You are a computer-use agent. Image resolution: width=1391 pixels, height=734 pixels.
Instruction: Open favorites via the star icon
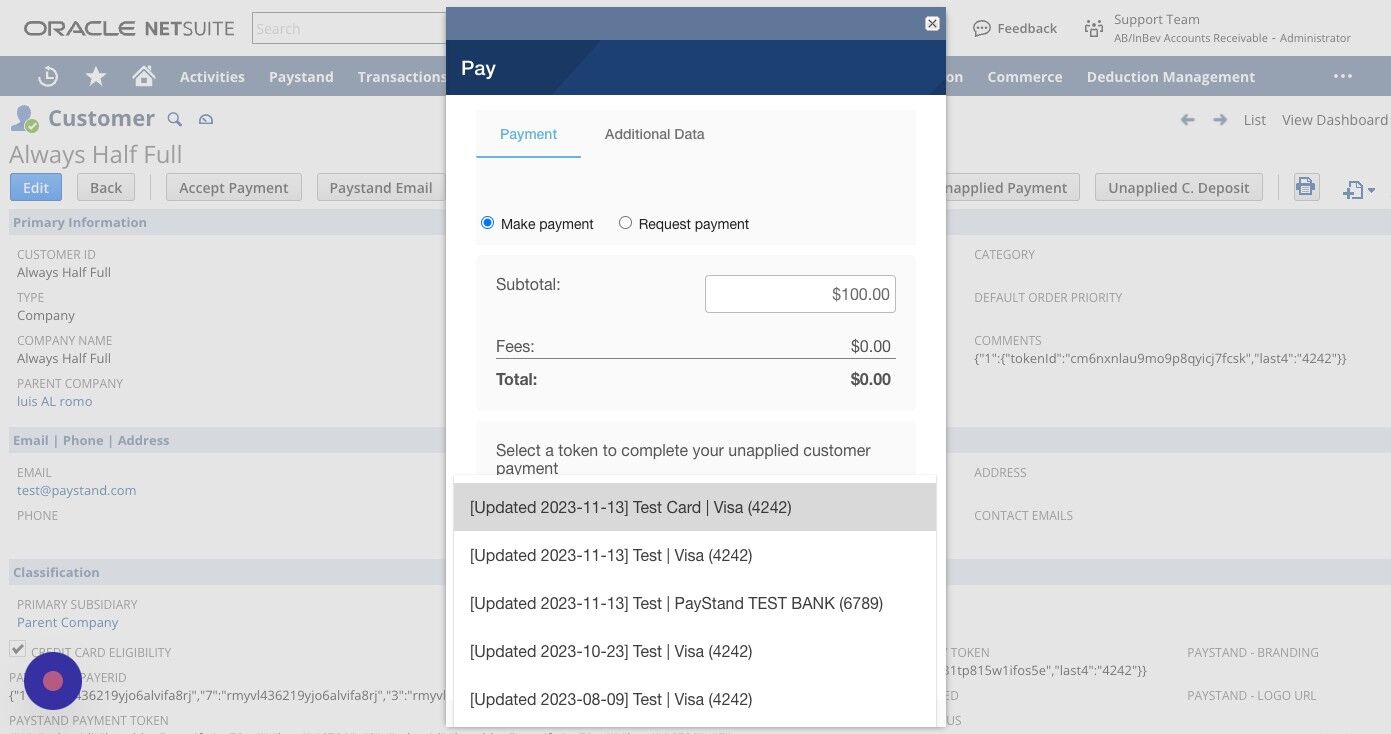click(95, 76)
